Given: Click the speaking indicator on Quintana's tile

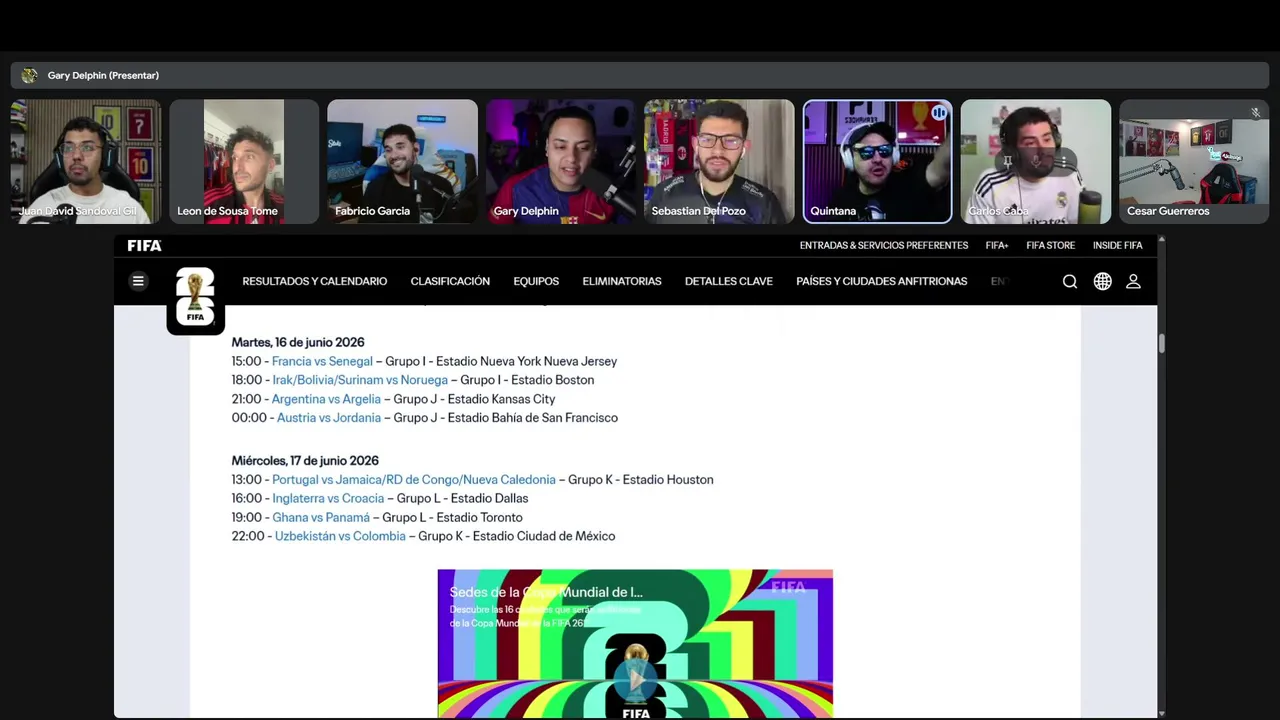Looking at the screenshot, I should point(939,113).
